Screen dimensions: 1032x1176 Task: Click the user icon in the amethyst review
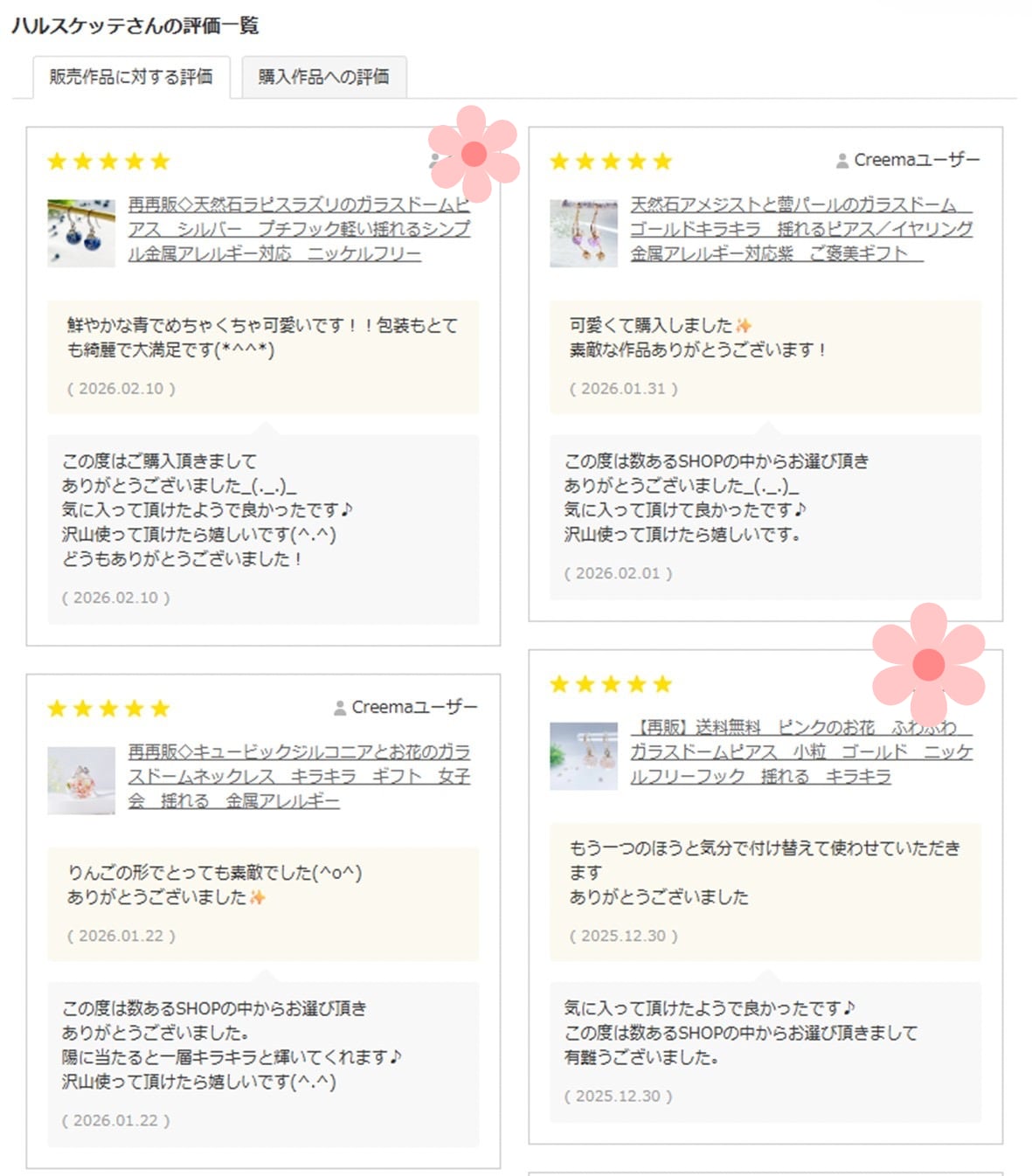842,161
